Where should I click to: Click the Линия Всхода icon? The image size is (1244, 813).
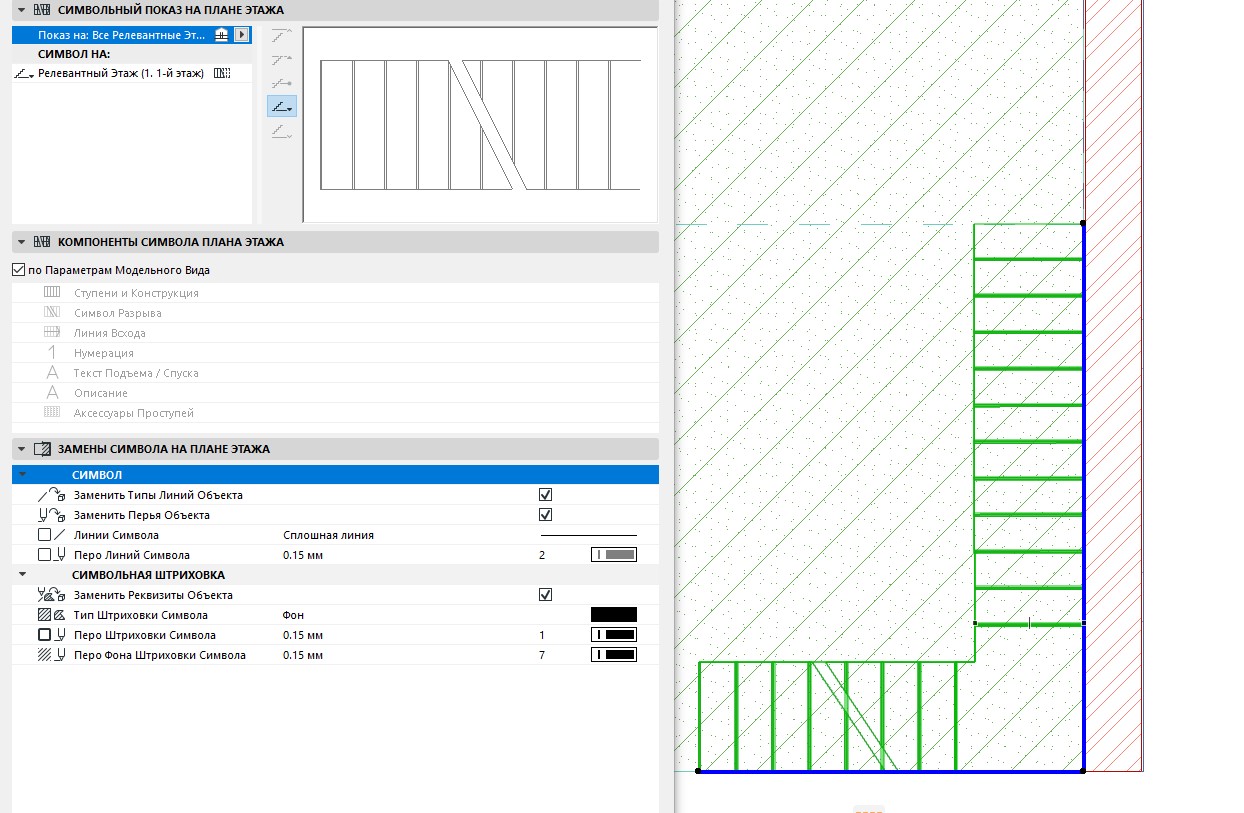click(x=52, y=333)
